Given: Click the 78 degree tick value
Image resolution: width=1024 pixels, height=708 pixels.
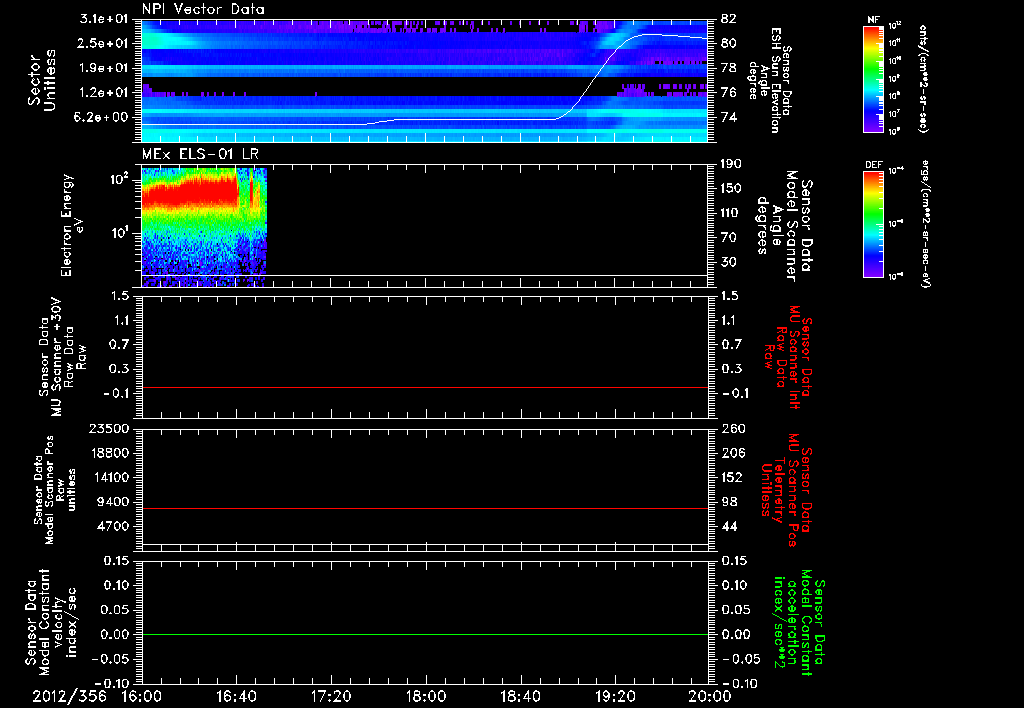Looking at the screenshot, I should point(728,68).
